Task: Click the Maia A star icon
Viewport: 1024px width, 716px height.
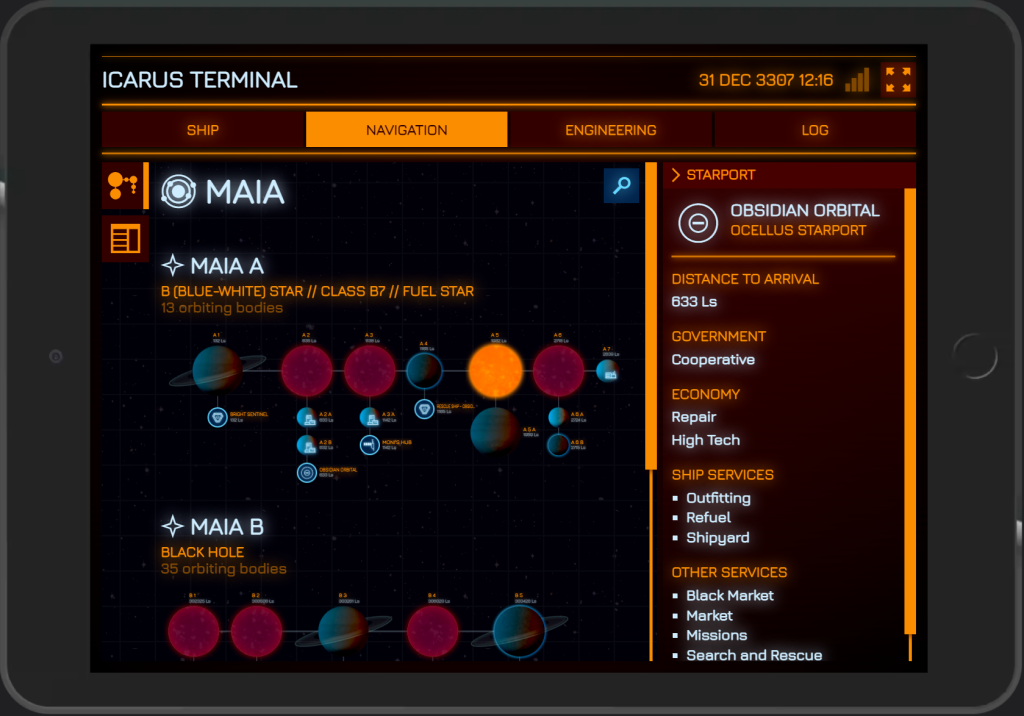Action: pyautogui.click(x=172, y=265)
